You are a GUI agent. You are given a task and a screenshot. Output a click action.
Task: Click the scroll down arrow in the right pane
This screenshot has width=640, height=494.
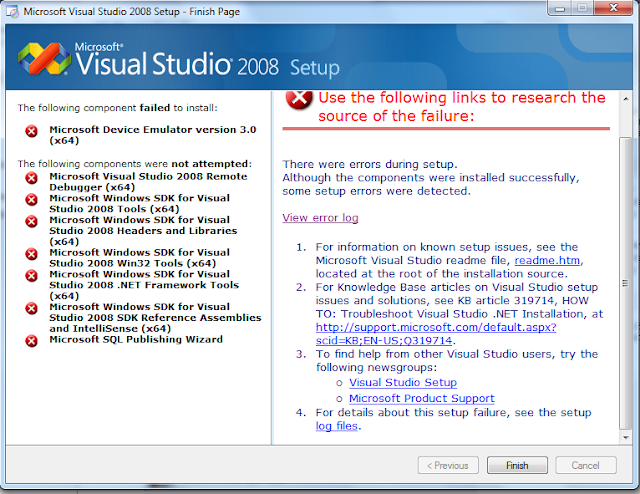(626, 438)
